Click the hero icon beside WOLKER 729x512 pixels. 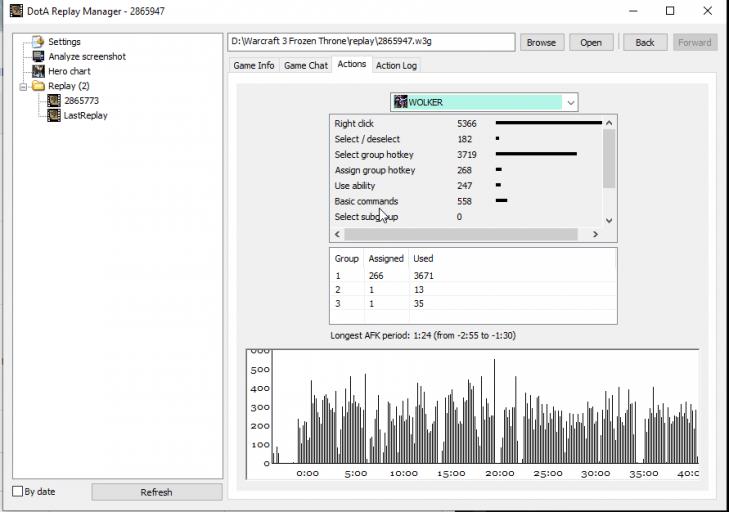pos(400,102)
